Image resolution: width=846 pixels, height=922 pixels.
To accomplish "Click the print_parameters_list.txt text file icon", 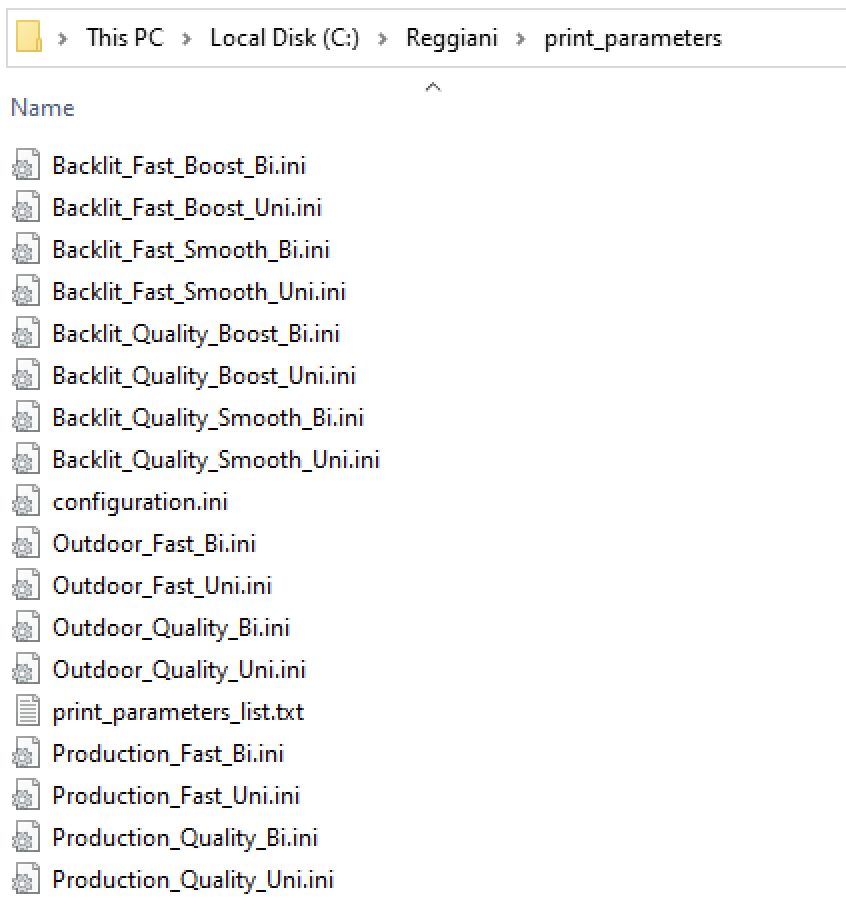I will [27, 711].
